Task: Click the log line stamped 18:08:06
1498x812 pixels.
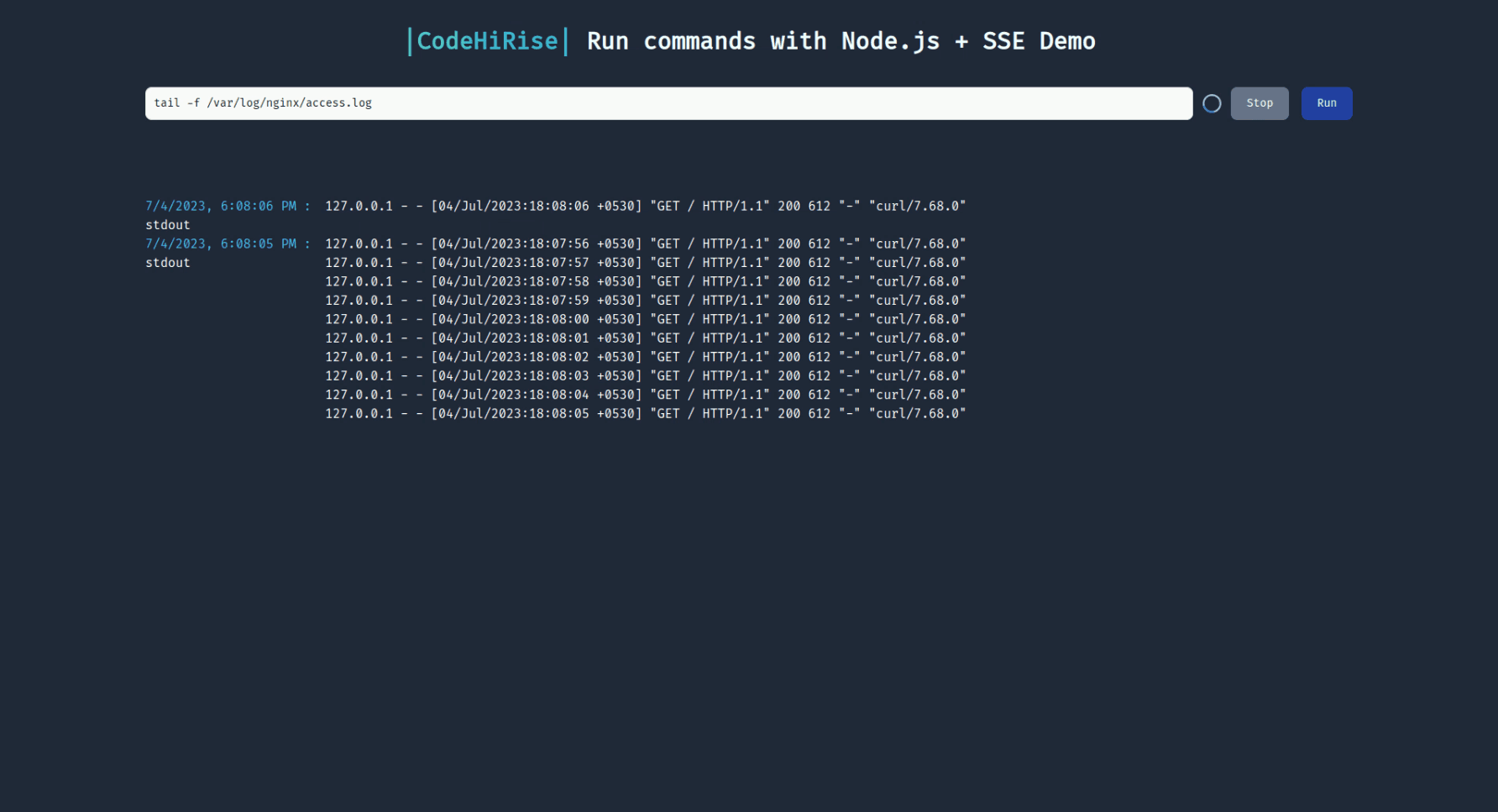Action: click(645, 206)
